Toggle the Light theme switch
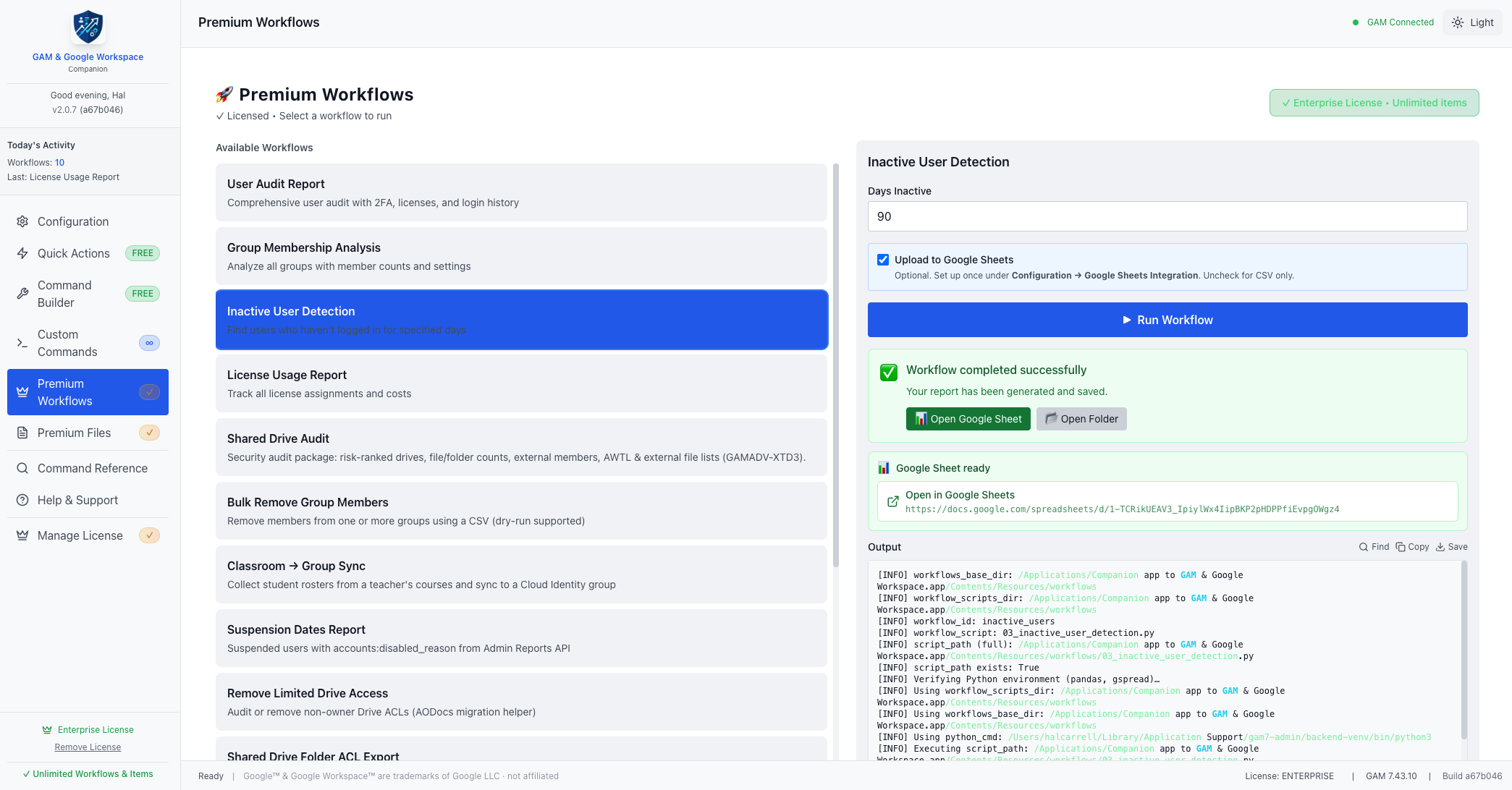This screenshot has height=790, width=1512. tap(1472, 22)
